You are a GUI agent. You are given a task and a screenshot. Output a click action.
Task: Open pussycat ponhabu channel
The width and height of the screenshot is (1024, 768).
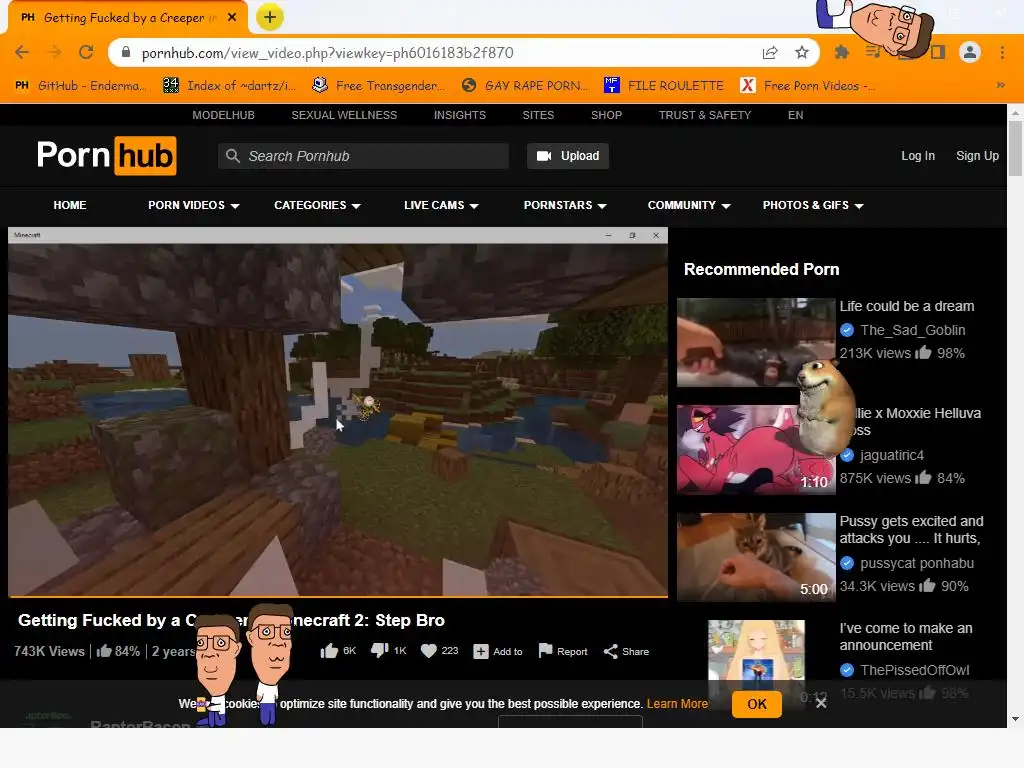pos(917,563)
